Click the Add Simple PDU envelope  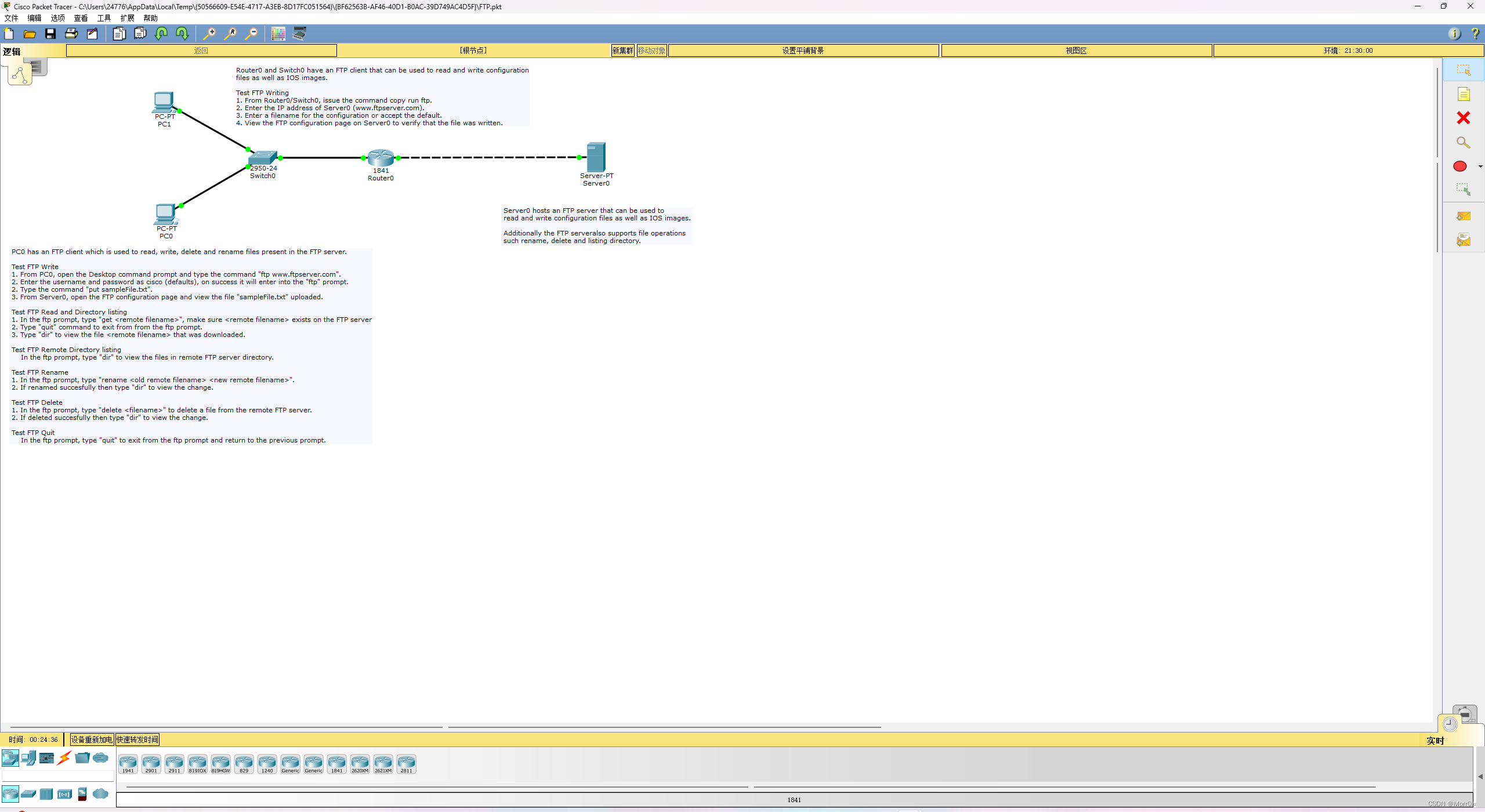1463,216
